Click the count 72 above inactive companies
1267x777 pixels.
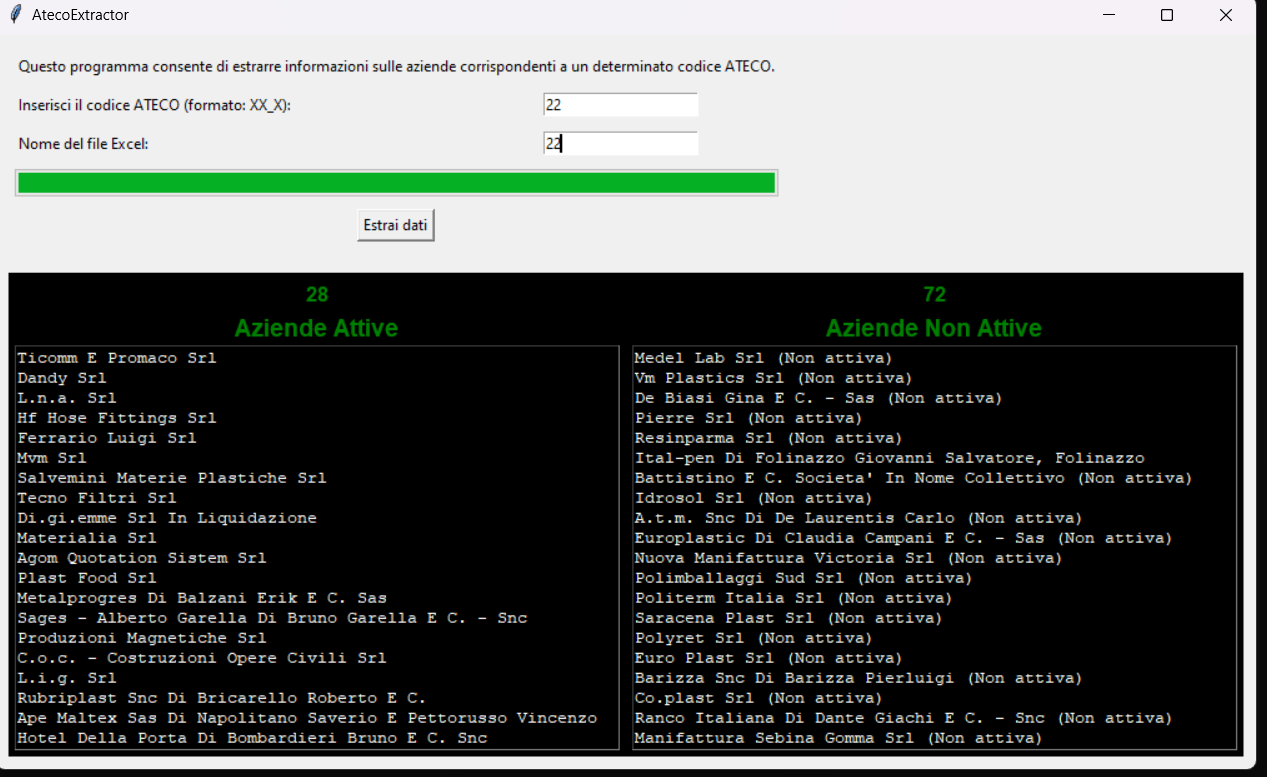[935, 294]
